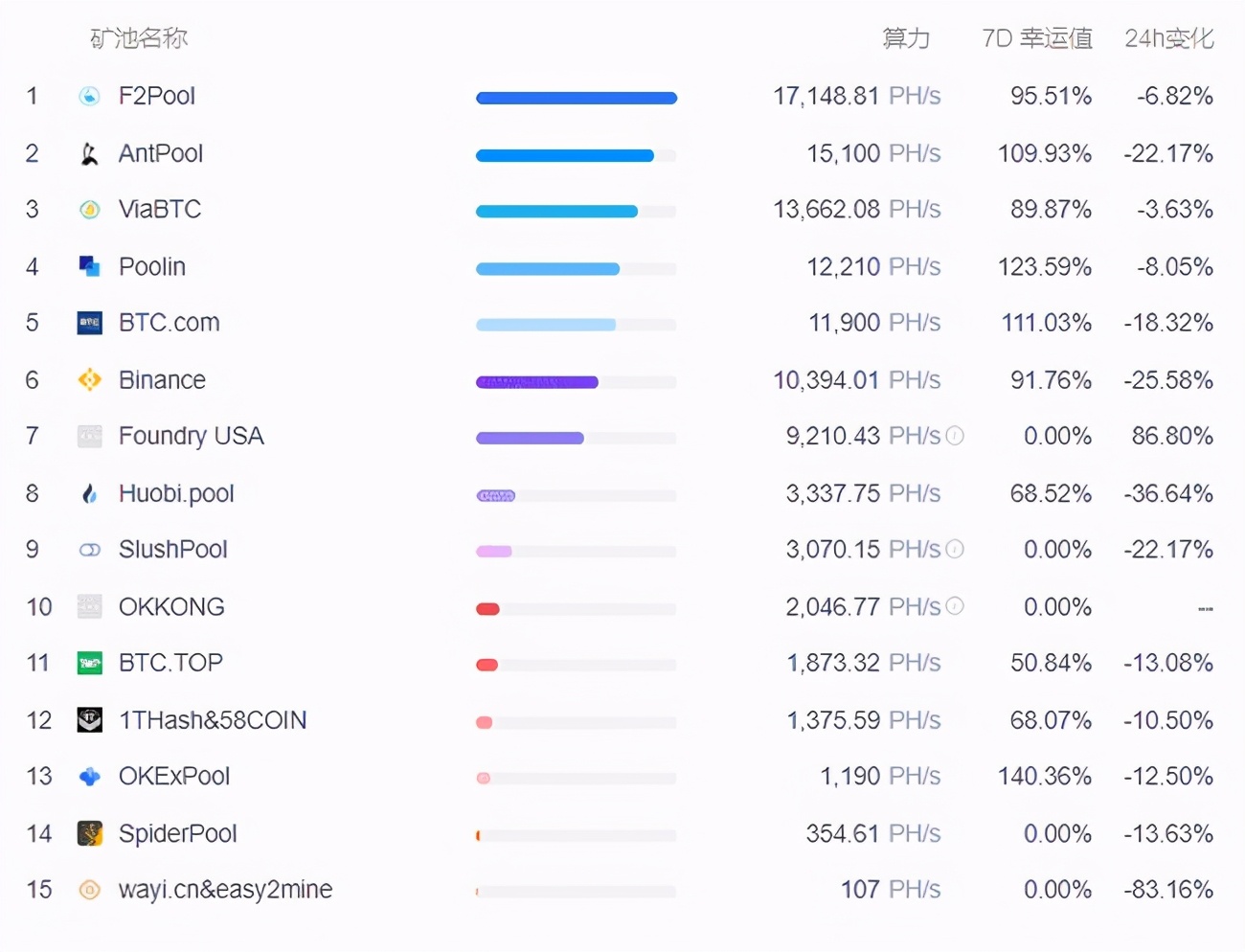The image size is (1245, 952).
Task: Click the F2Pool hashrate progress bar
Action: 577,98
